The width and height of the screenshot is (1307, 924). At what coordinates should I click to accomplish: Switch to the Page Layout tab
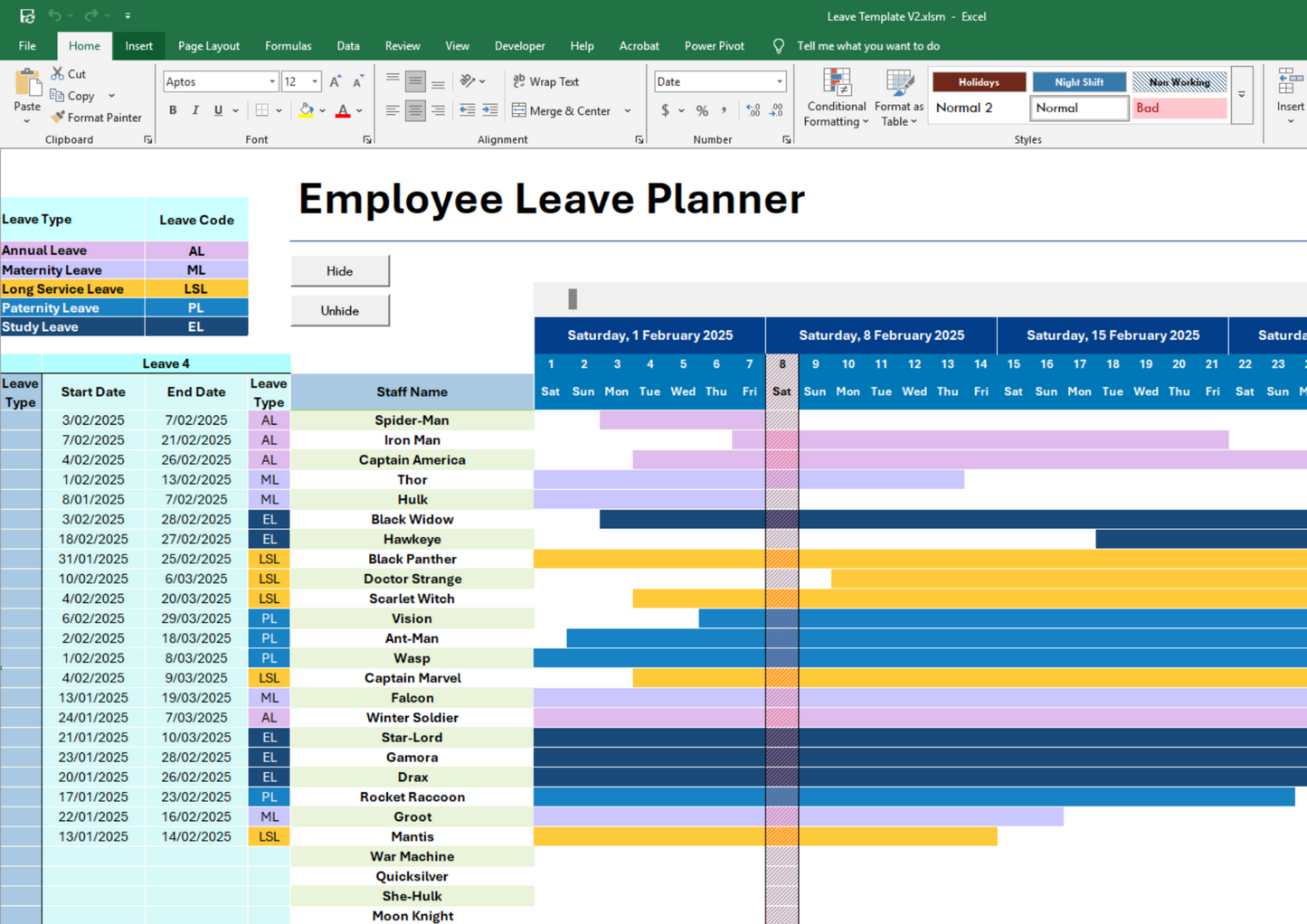(x=208, y=45)
